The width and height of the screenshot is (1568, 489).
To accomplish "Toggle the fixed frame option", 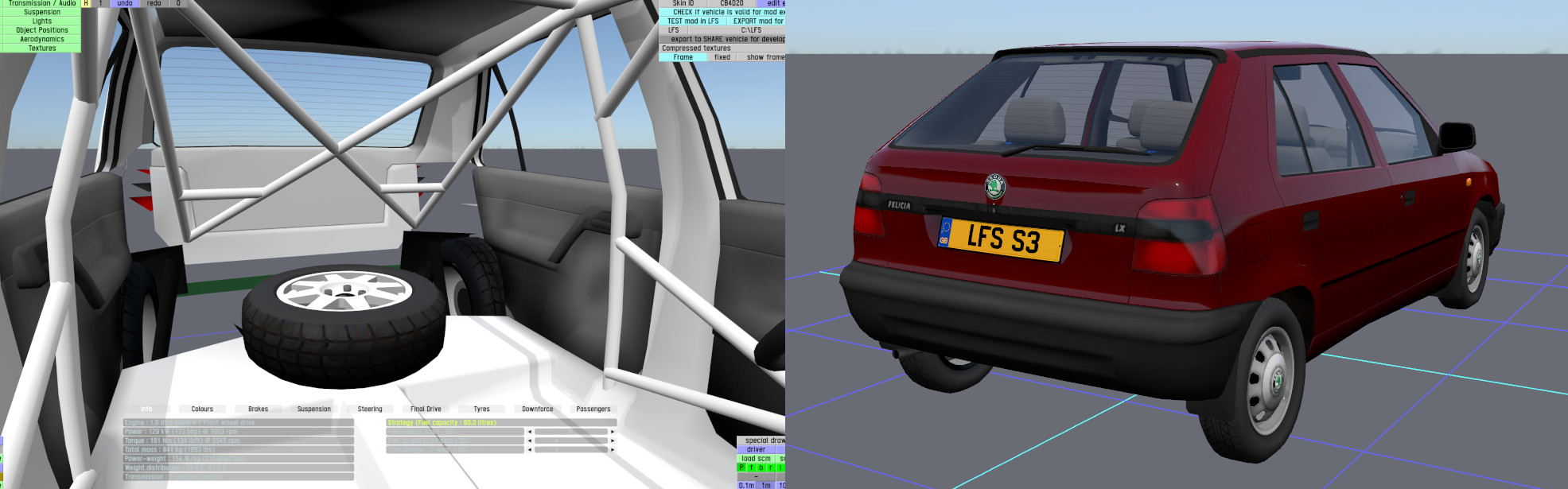I will (x=722, y=57).
